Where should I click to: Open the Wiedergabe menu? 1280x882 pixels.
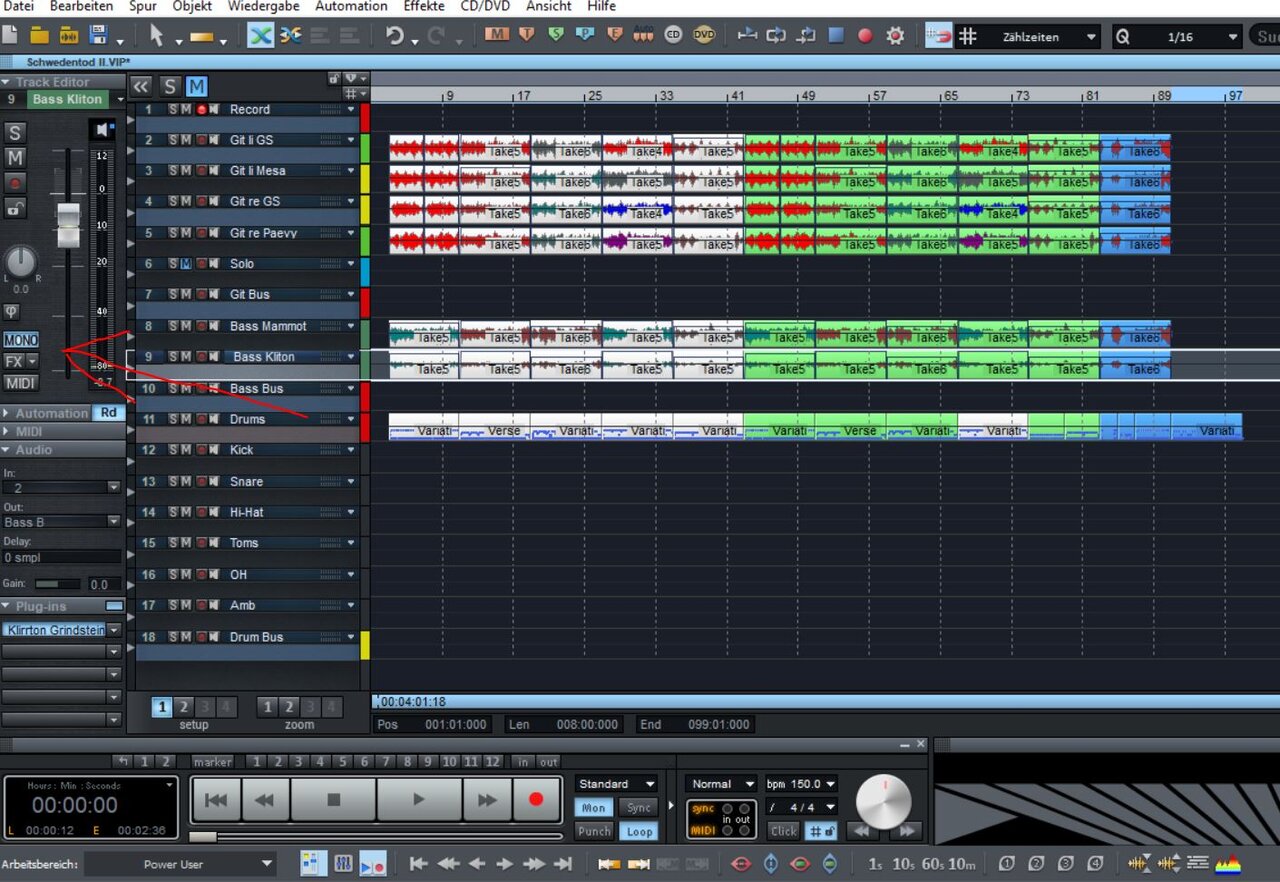[263, 7]
